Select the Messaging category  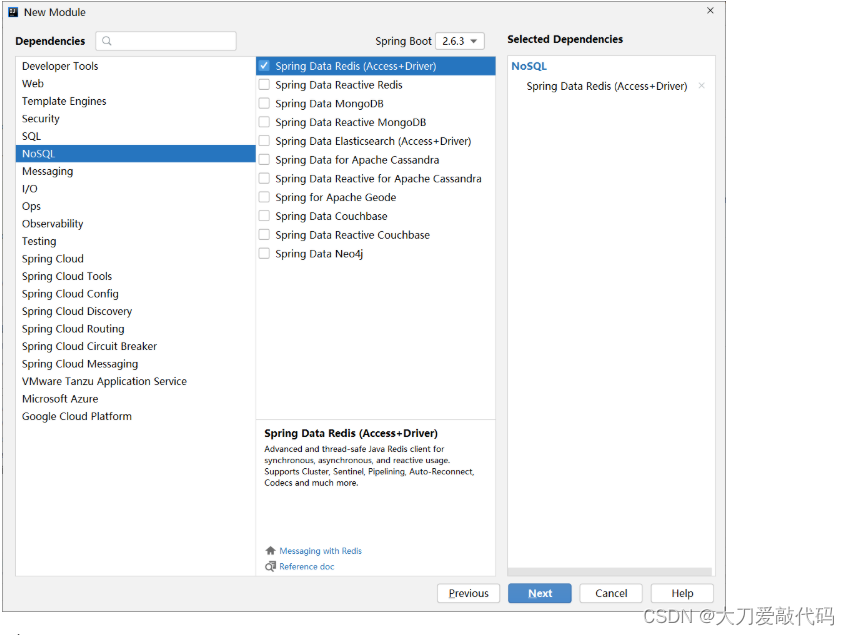click(x=135, y=171)
